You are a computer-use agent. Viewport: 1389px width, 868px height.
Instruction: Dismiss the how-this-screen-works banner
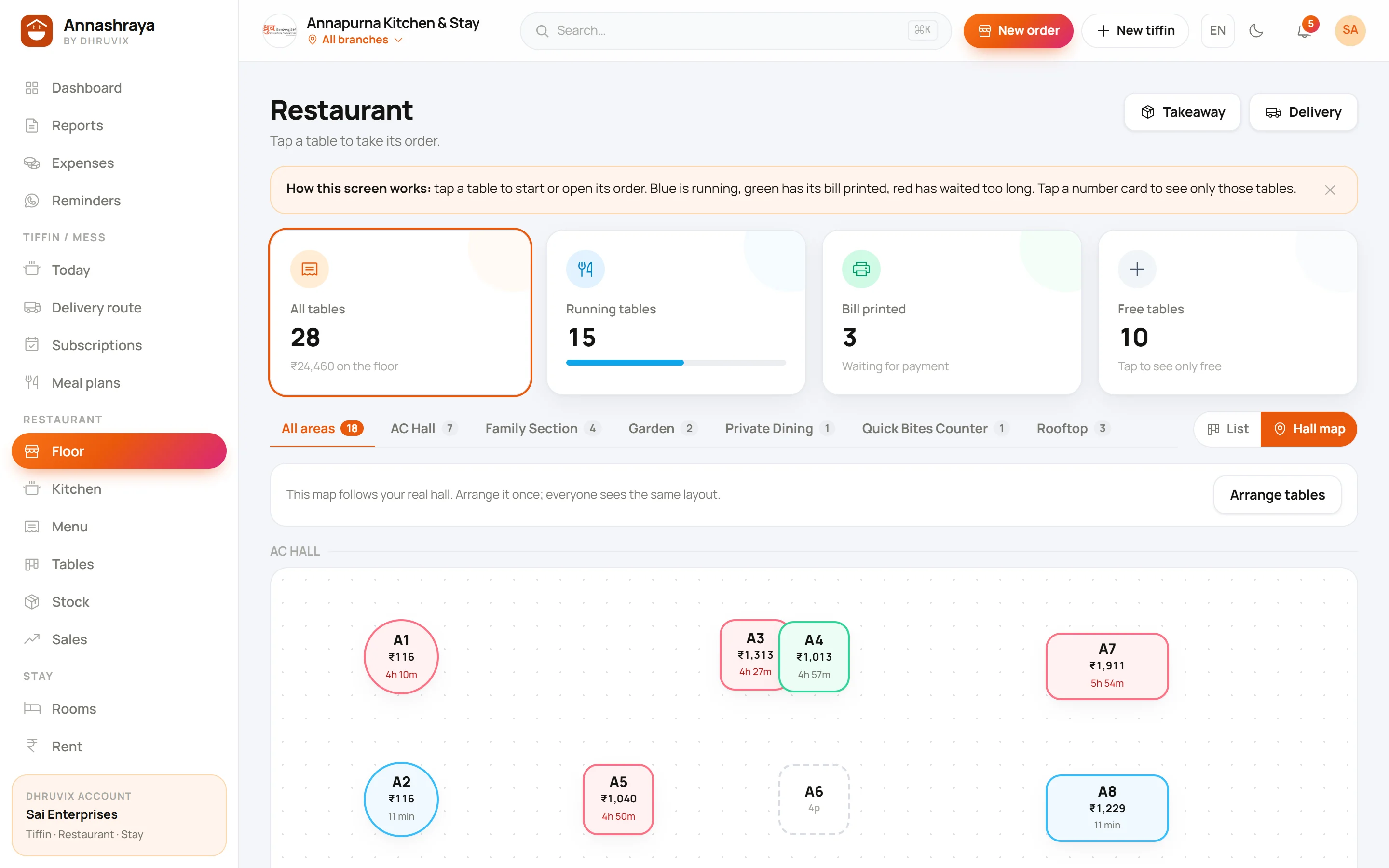coord(1330,190)
